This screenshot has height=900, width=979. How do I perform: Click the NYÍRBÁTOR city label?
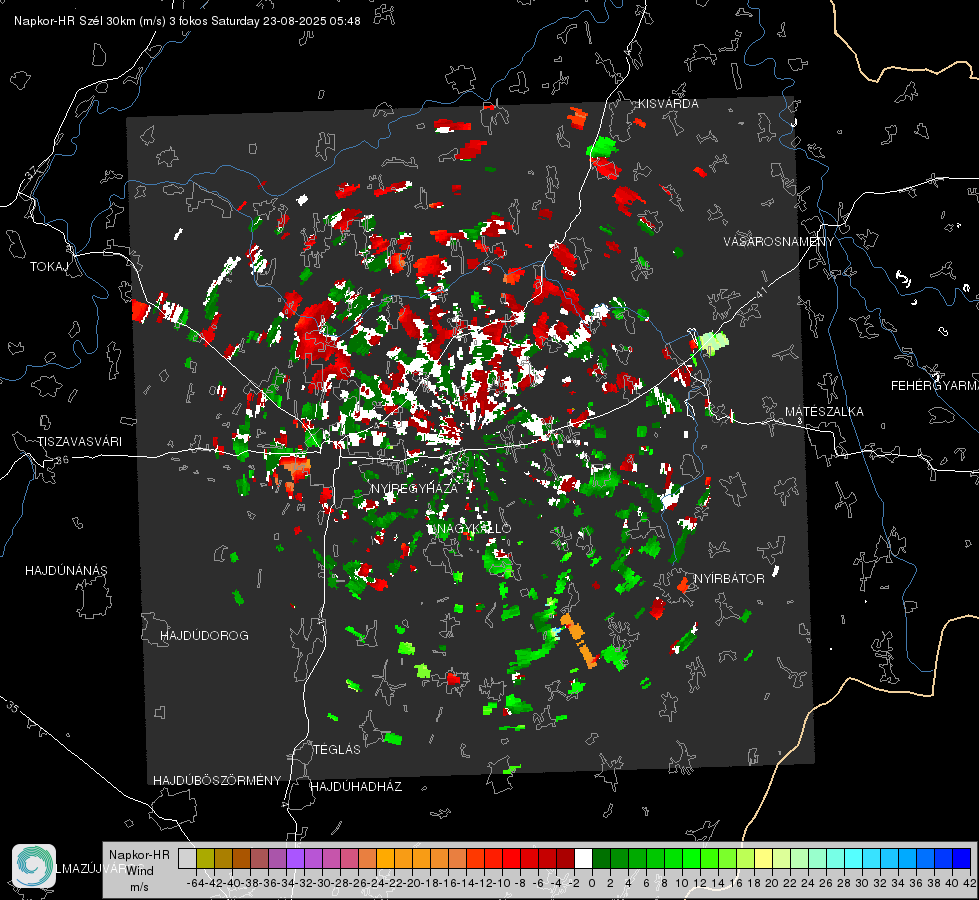tap(729, 578)
